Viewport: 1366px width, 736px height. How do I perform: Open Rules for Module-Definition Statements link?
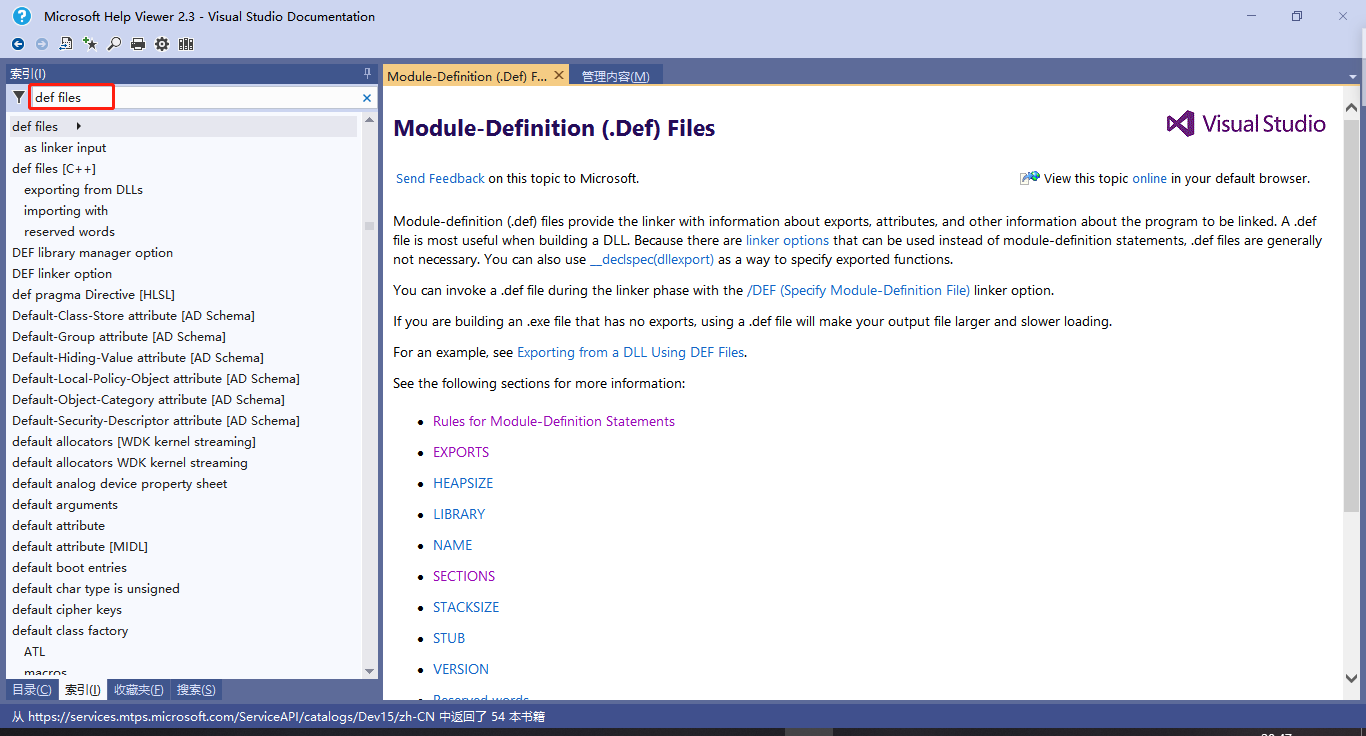tap(554, 421)
